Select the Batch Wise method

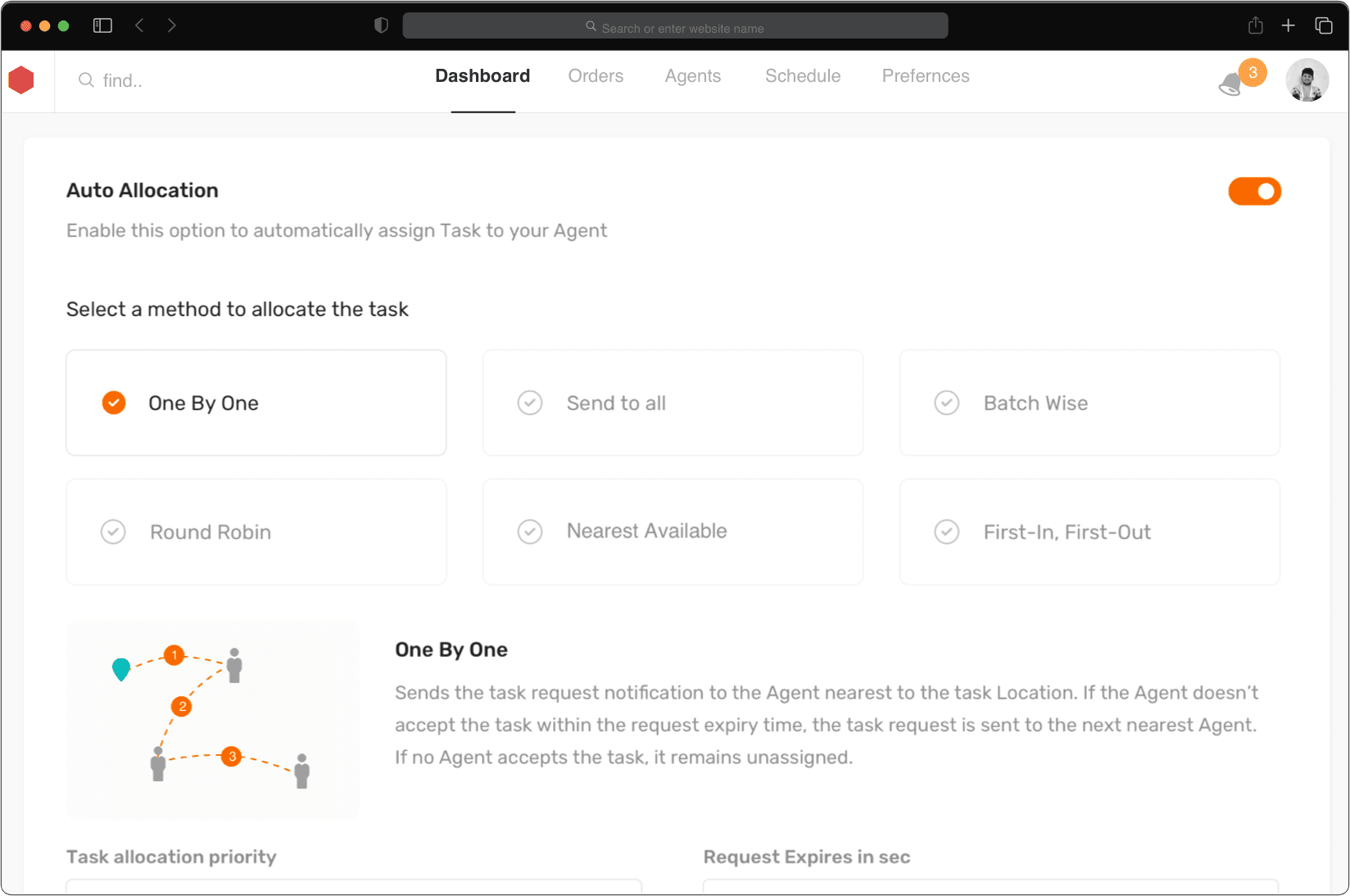pos(1090,403)
